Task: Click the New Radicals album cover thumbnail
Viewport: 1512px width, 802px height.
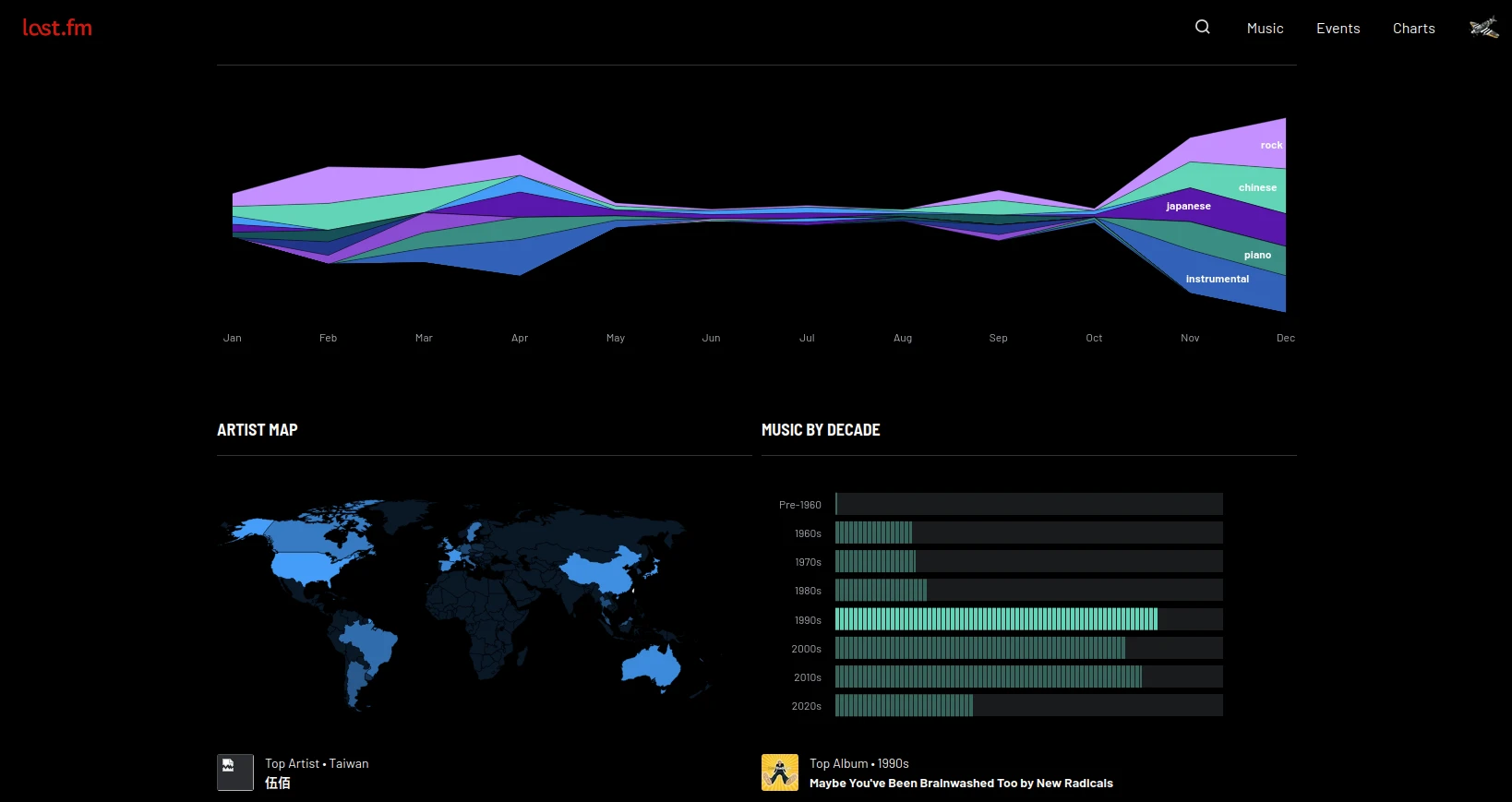Action: click(x=779, y=772)
